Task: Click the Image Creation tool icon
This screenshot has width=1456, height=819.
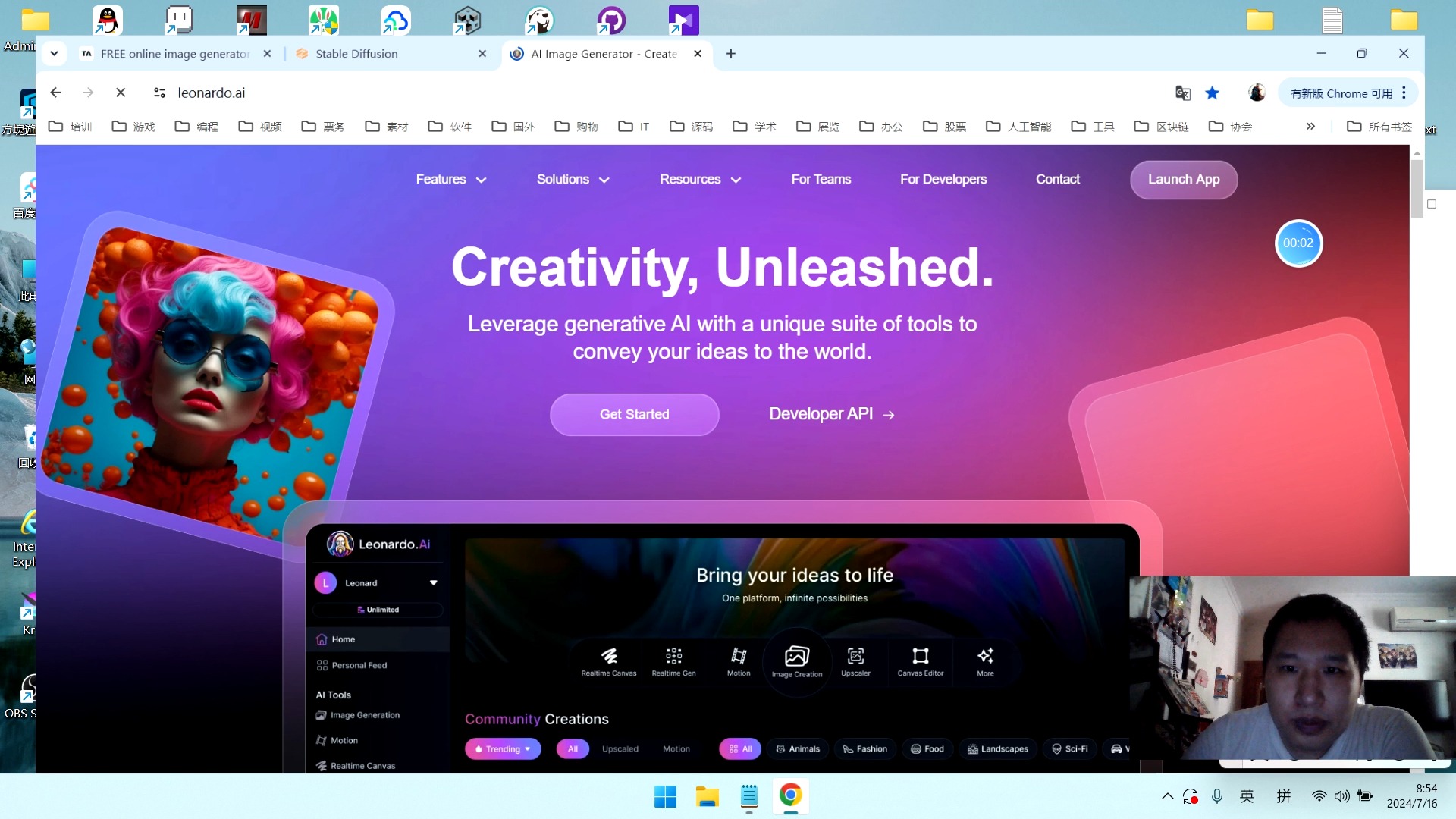Action: 797,661
